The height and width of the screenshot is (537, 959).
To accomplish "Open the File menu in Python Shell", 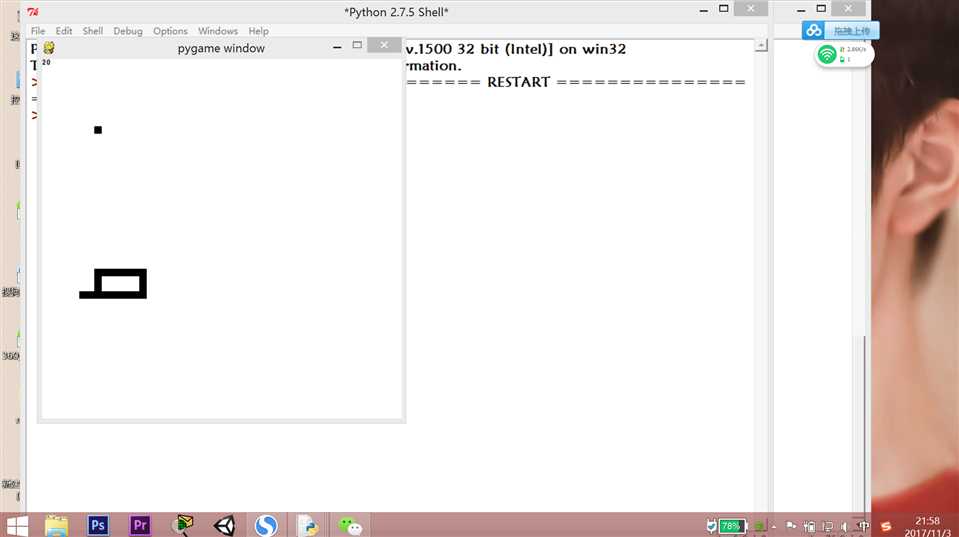I will tap(38, 31).
